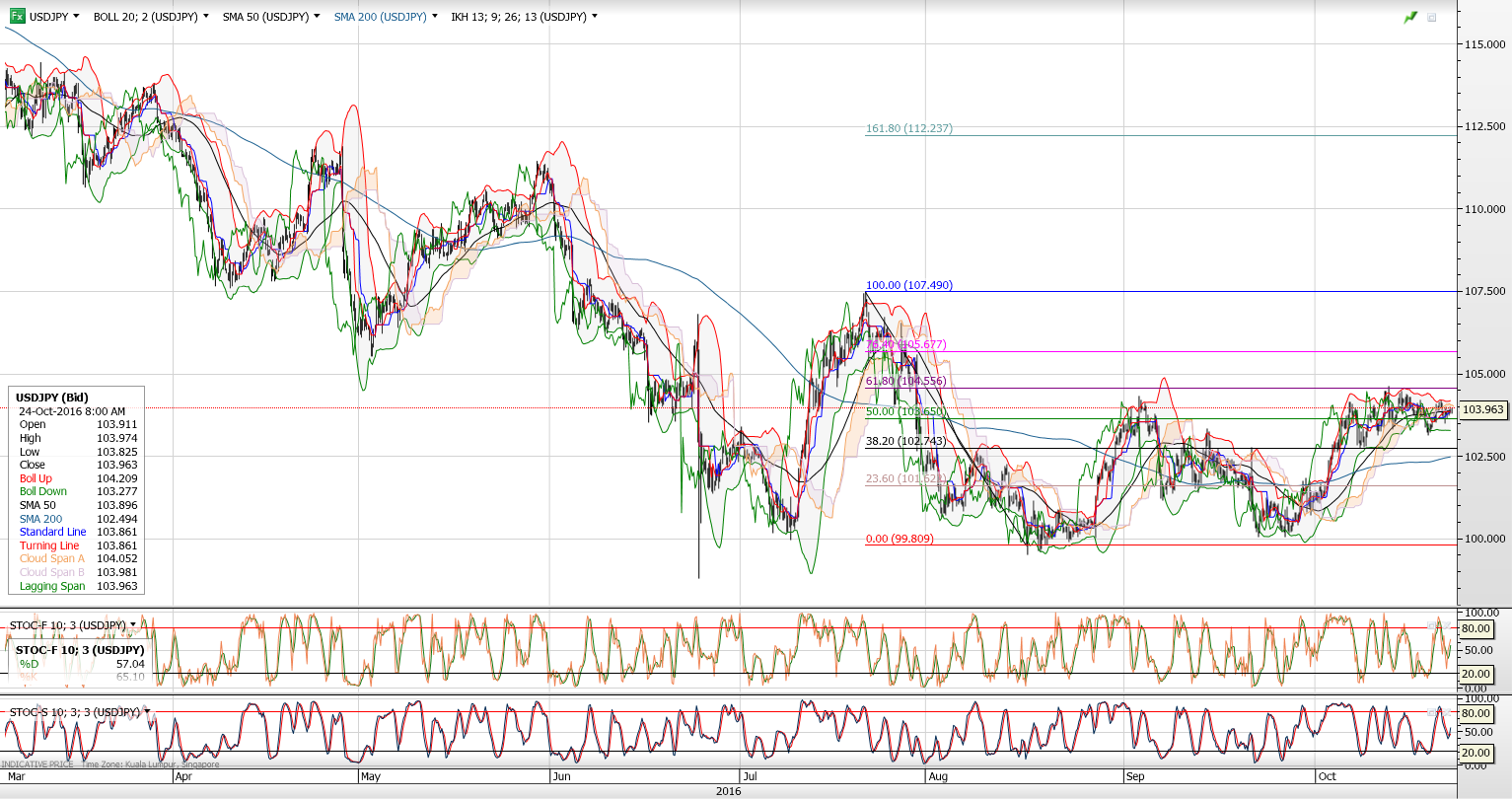The height and width of the screenshot is (799, 1512).
Task: Click the small window icon beside lightning bolt
Action: (x=1432, y=18)
